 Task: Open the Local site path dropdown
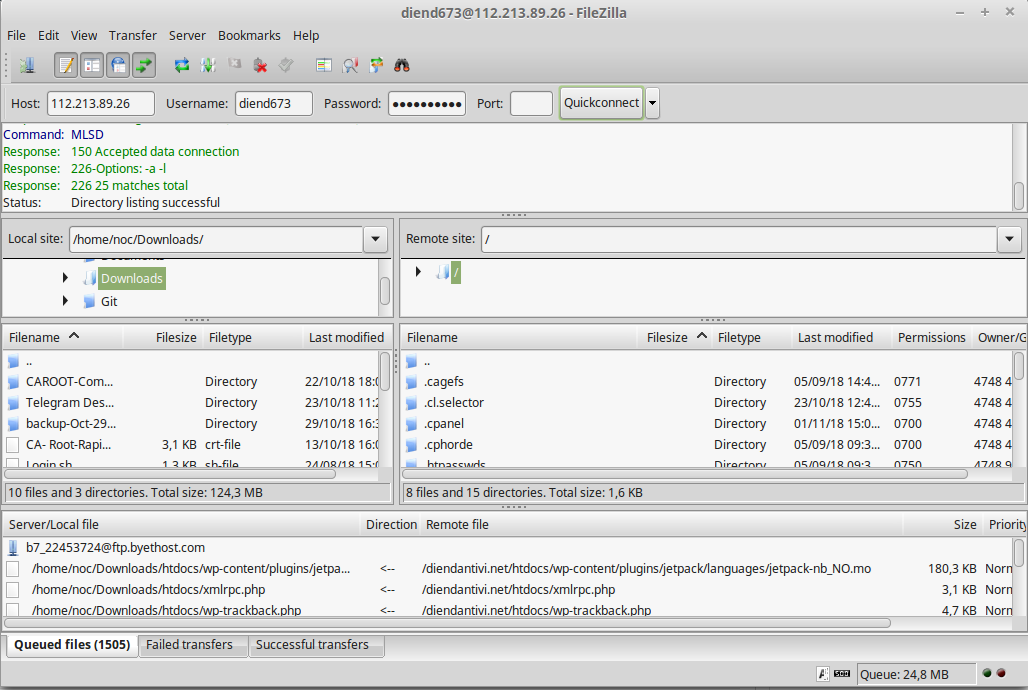tap(376, 239)
